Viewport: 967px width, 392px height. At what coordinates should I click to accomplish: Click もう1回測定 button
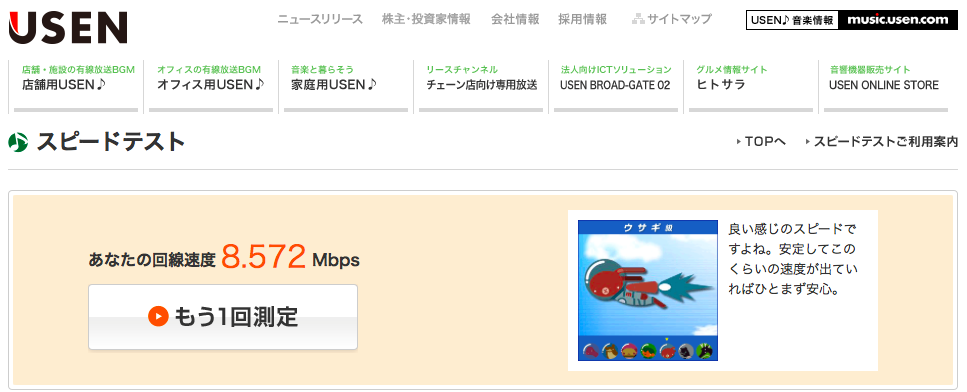click(x=223, y=317)
